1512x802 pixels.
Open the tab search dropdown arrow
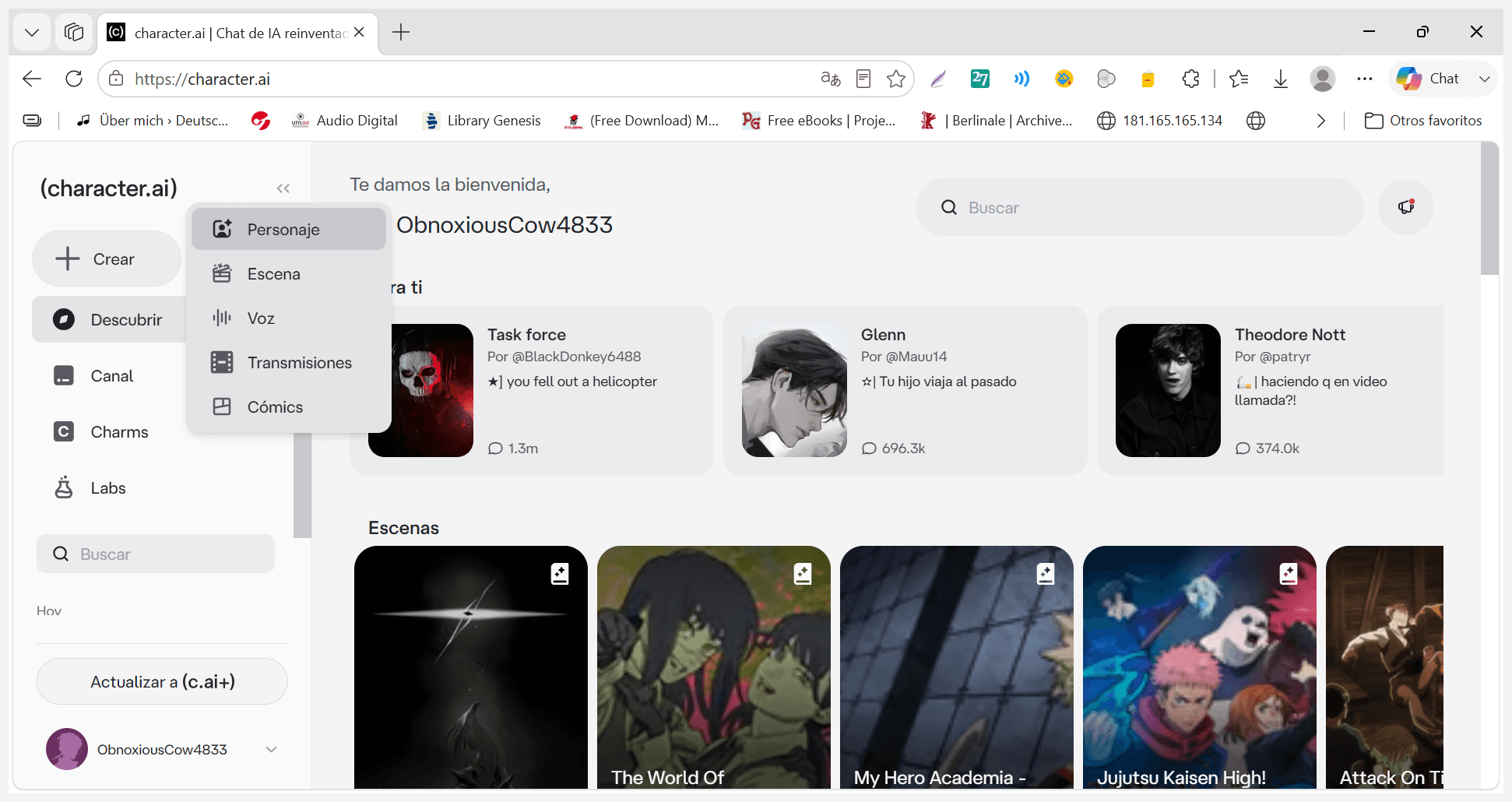tap(32, 32)
